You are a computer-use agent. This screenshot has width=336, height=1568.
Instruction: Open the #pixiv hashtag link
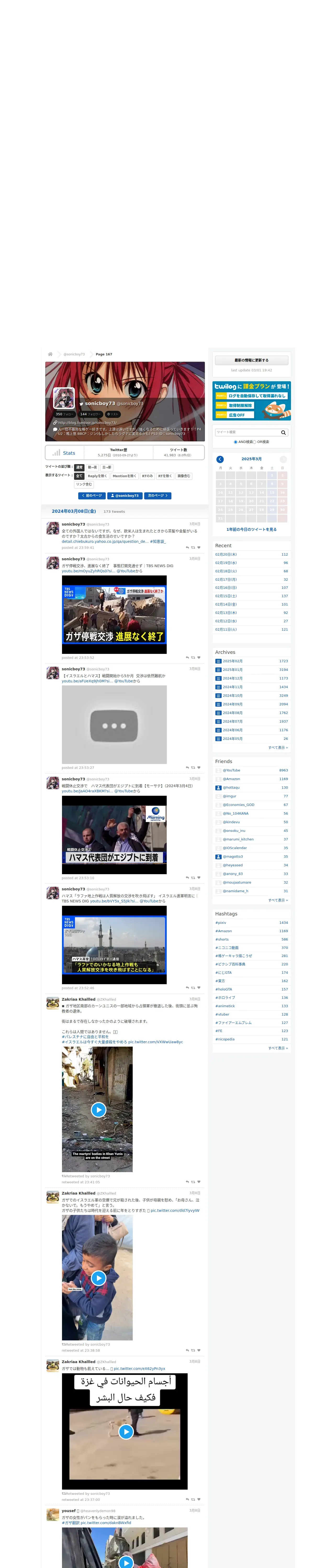click(x=221, y=923)
